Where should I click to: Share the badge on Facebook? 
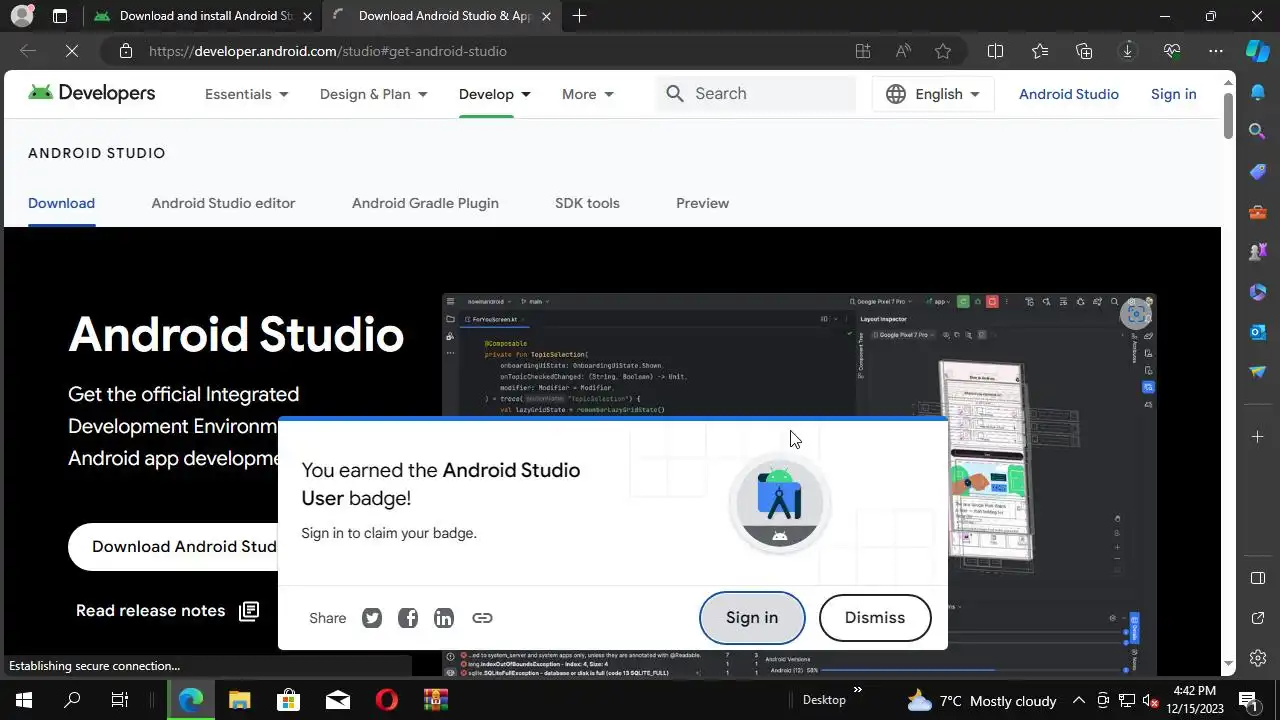(x=408, y=618)
